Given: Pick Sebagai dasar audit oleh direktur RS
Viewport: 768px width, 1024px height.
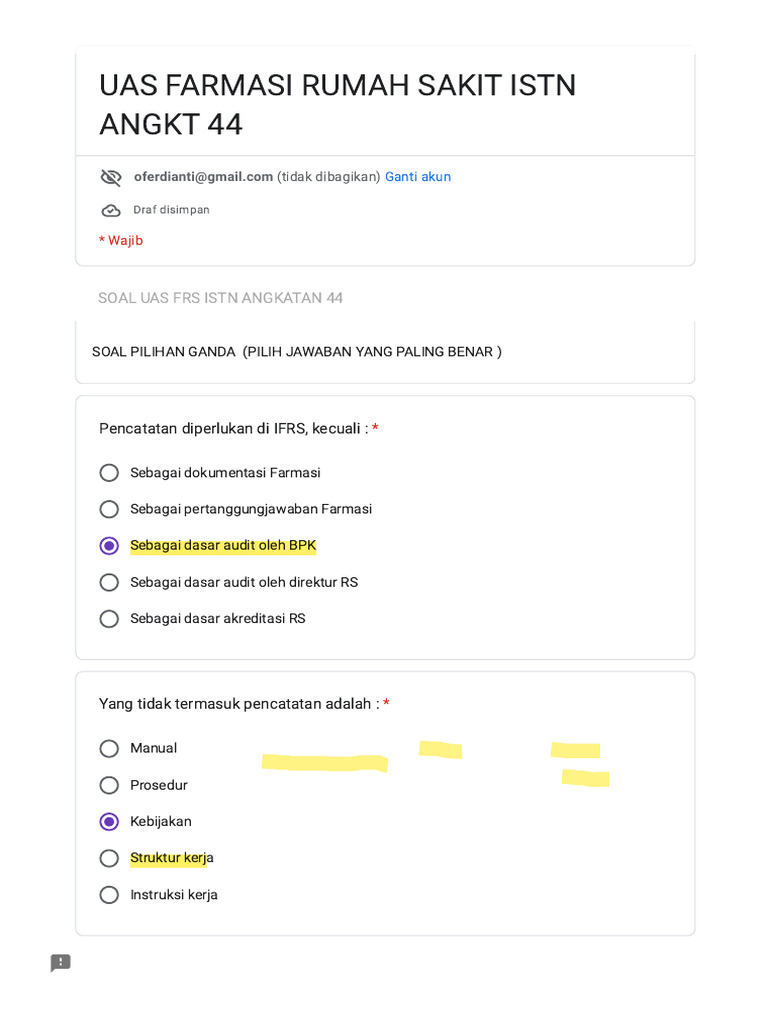Looking at the screenshot, I should coord(109,582).
